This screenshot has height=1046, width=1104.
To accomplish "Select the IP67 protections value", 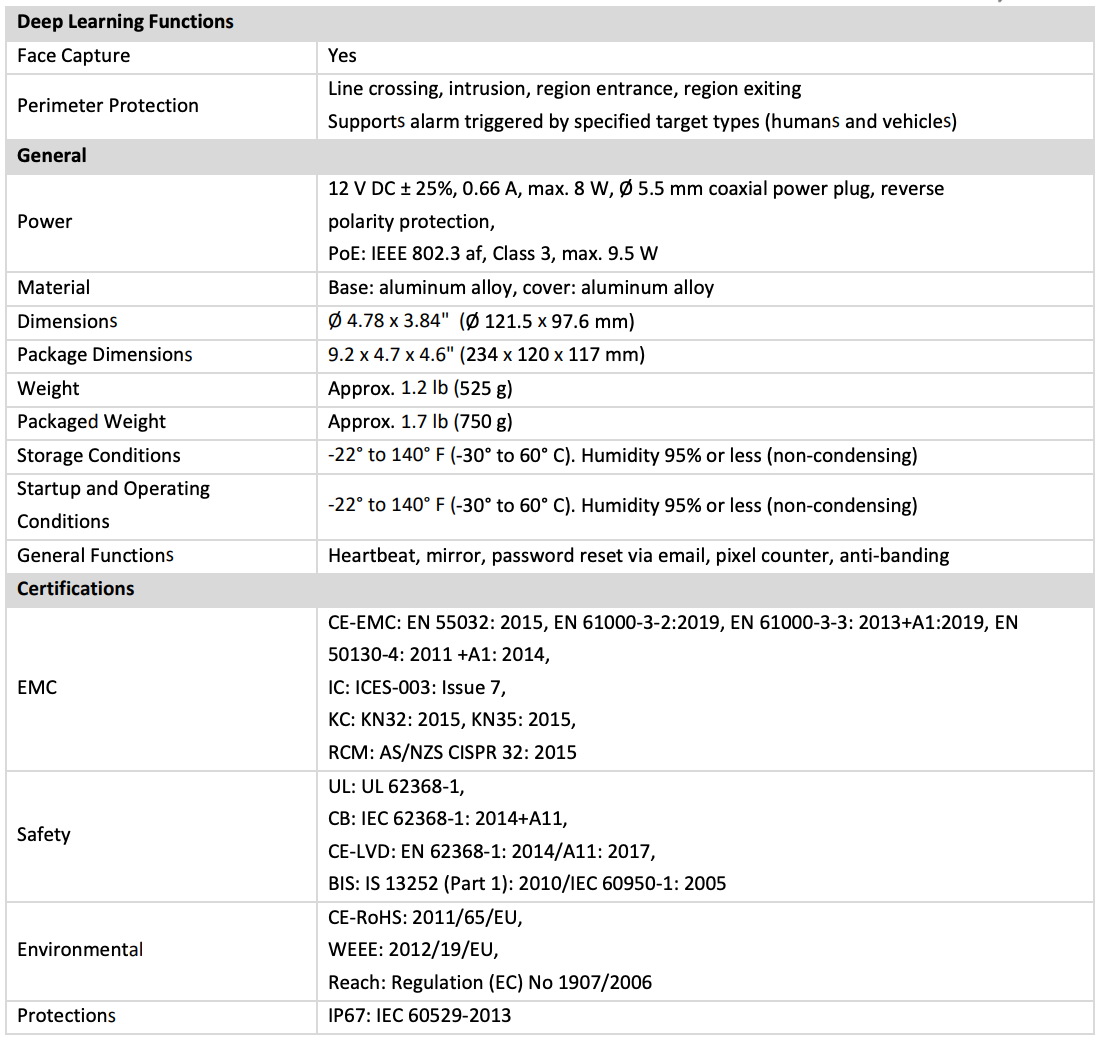I will point(420,1016).
